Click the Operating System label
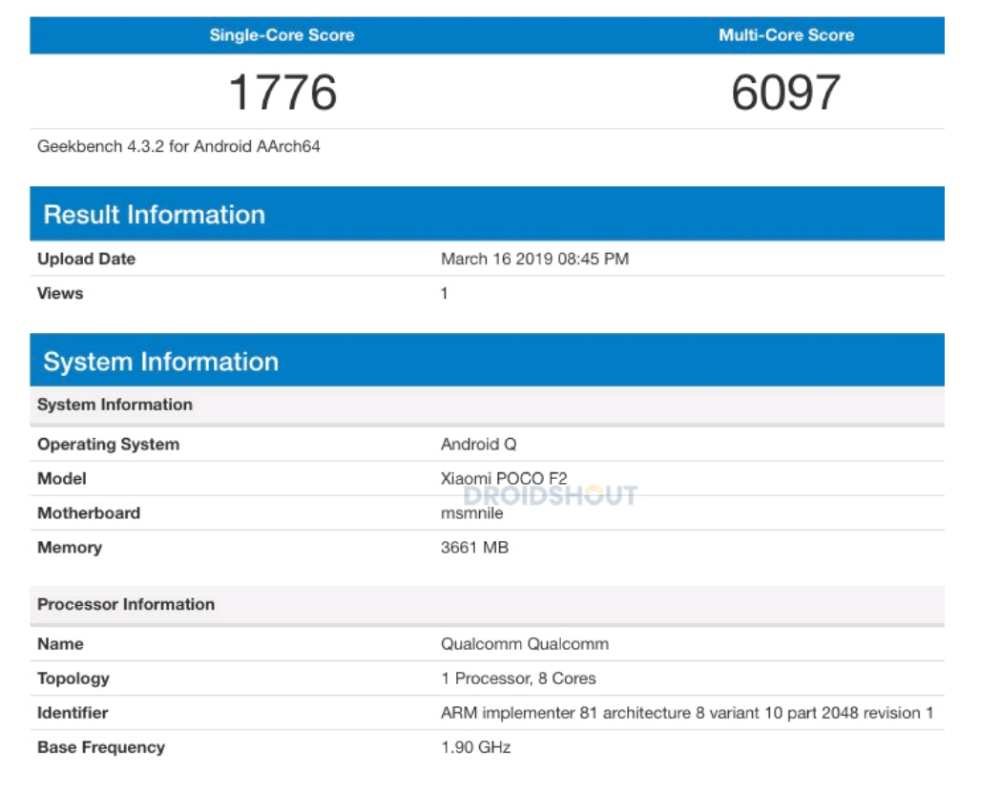The image size is (1000, 796). (x=108, y=445)
